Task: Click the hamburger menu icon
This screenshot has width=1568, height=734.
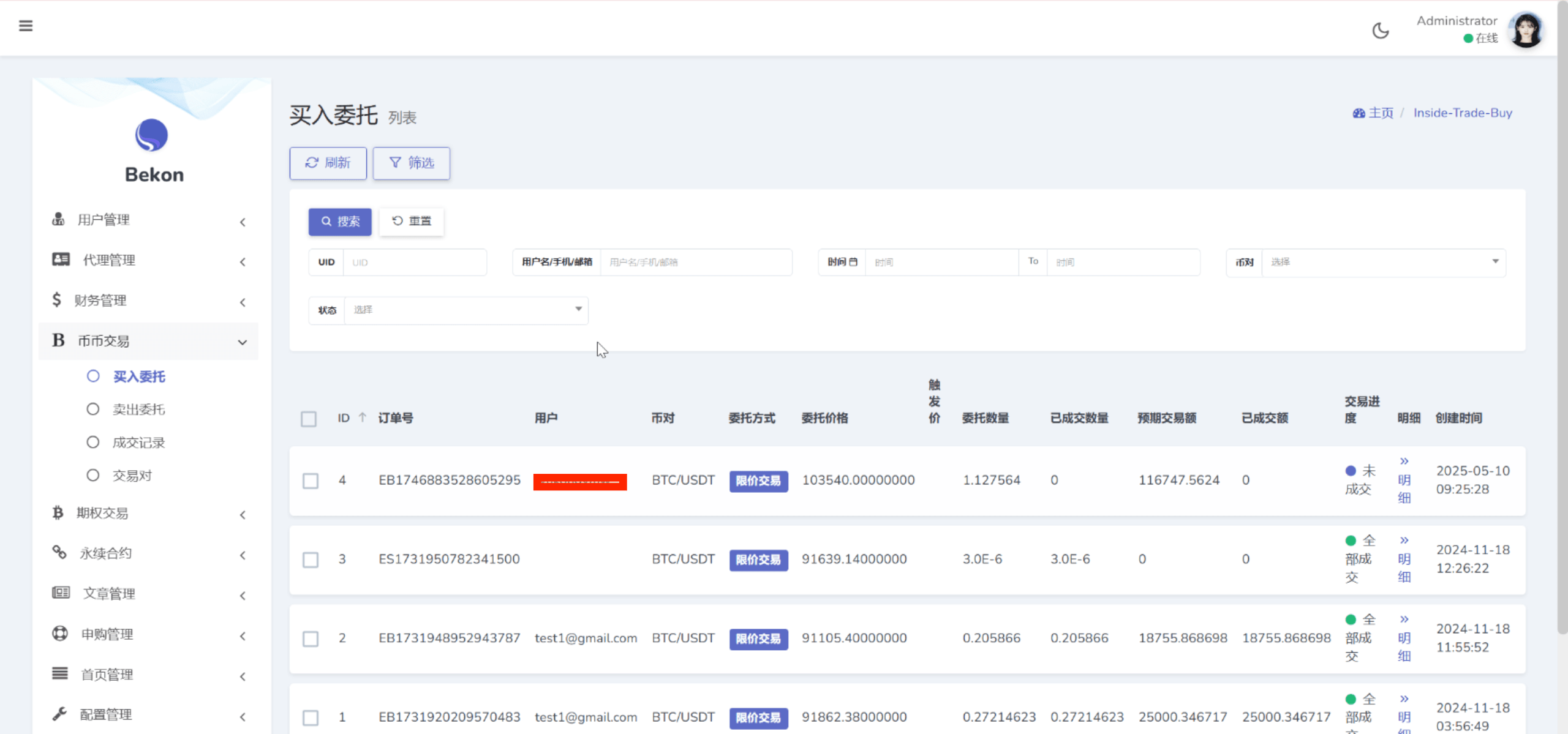Action: coord(26,26)
